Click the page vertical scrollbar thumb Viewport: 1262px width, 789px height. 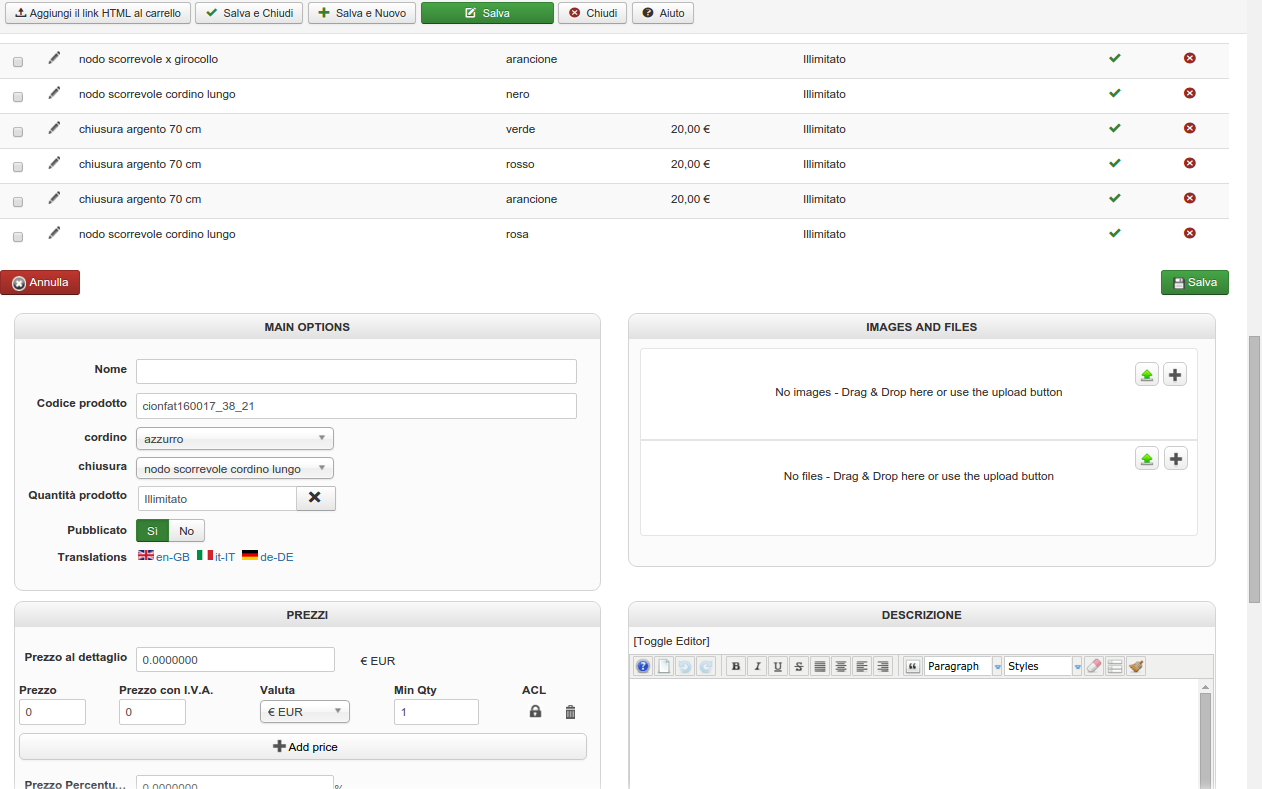tap(1255, 469)
